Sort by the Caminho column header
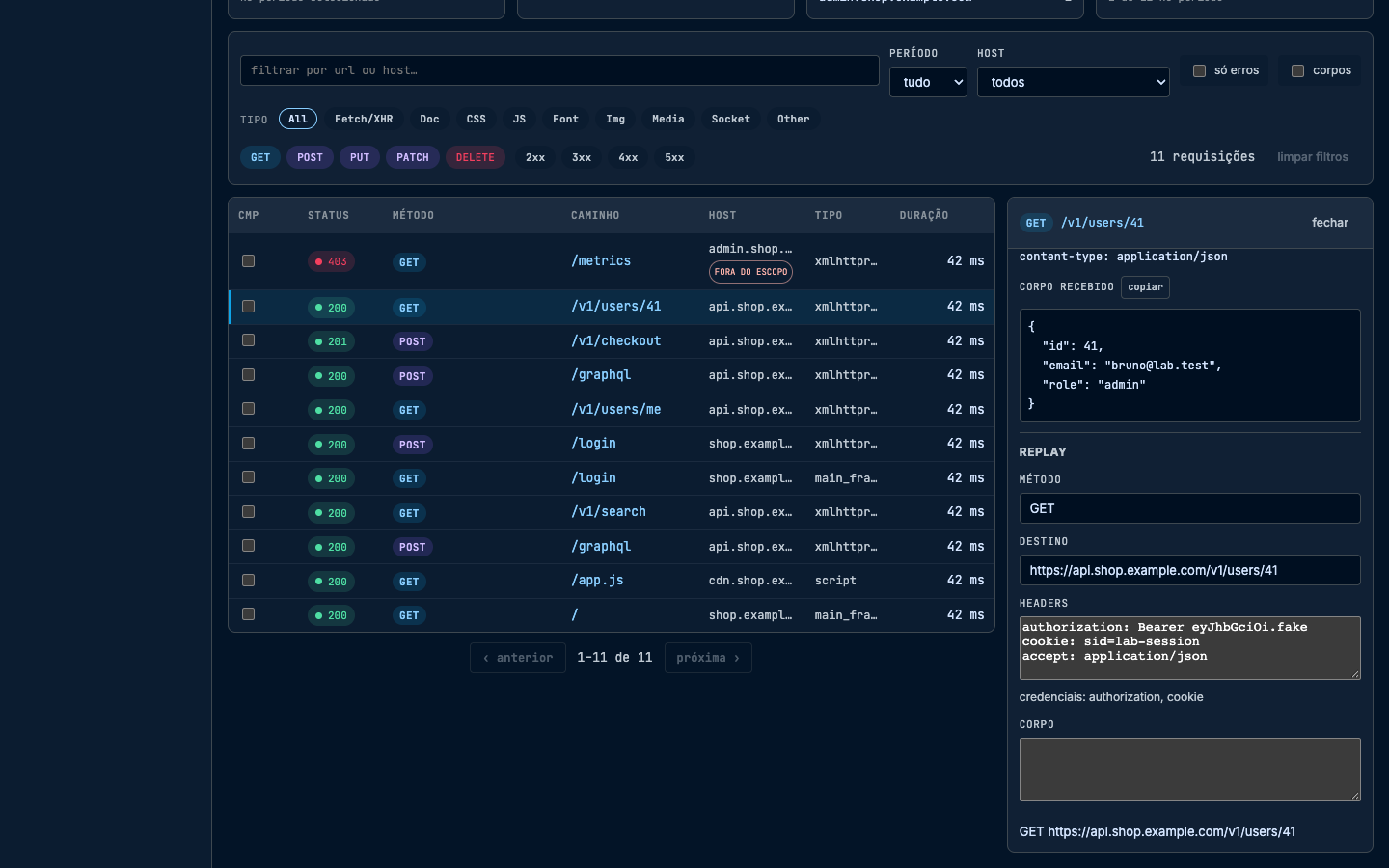Image resolution: width=1389 pixels, height=868 pixels. coord(595,215)
